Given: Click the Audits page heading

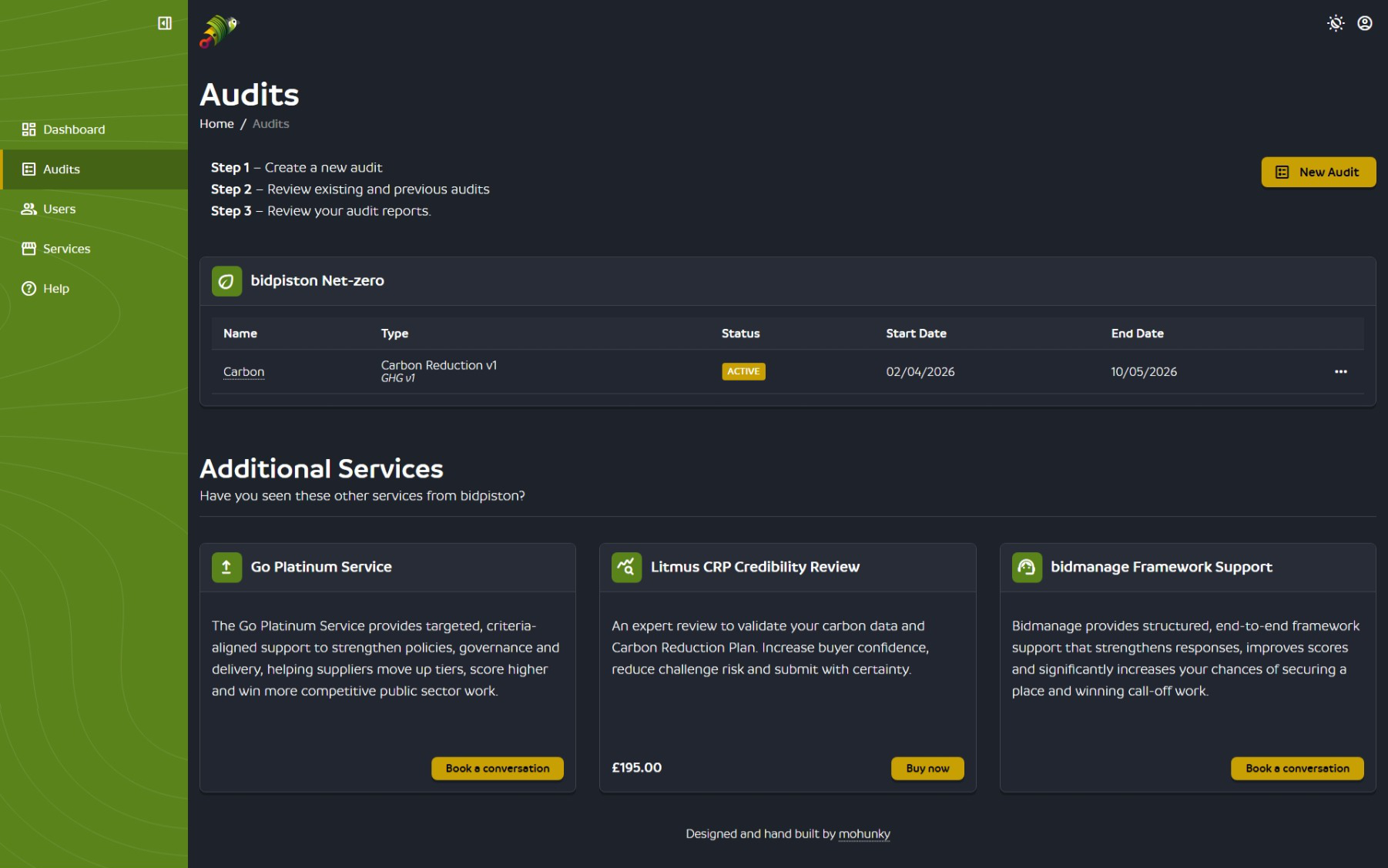Looking at the screenshot, I should click(x=250, y=95).
